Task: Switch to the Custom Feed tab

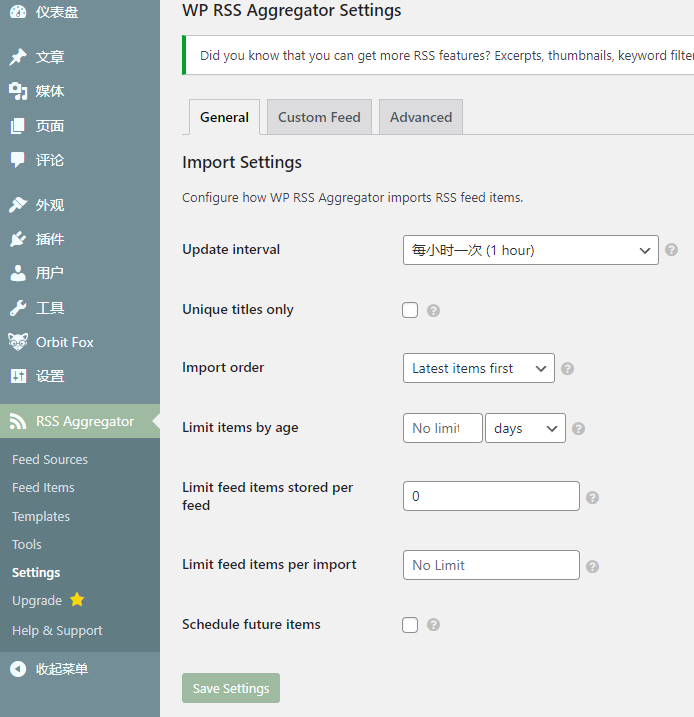Action: click(319, 117)
